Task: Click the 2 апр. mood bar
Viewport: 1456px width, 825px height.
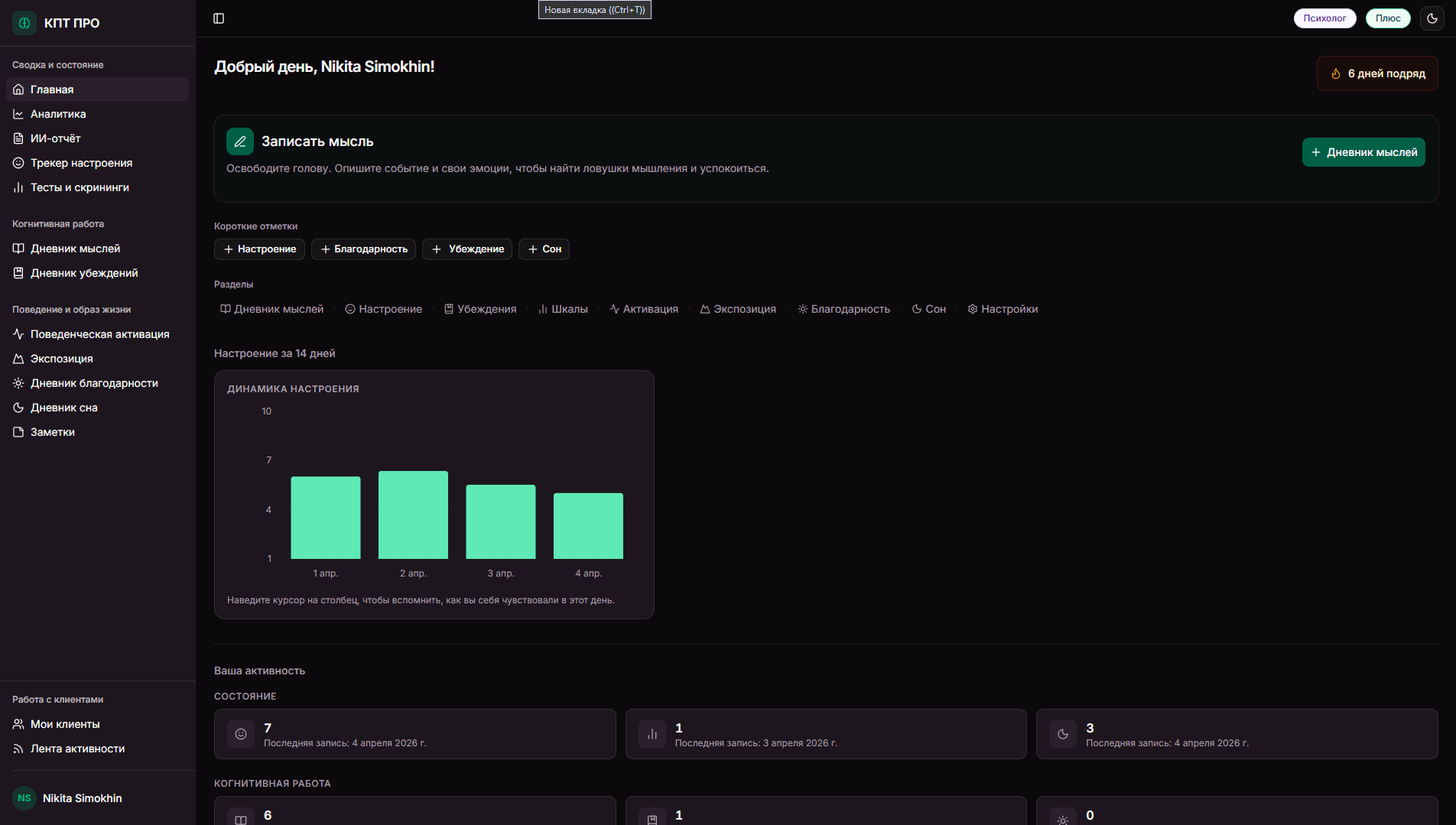Action: point(413,515)
